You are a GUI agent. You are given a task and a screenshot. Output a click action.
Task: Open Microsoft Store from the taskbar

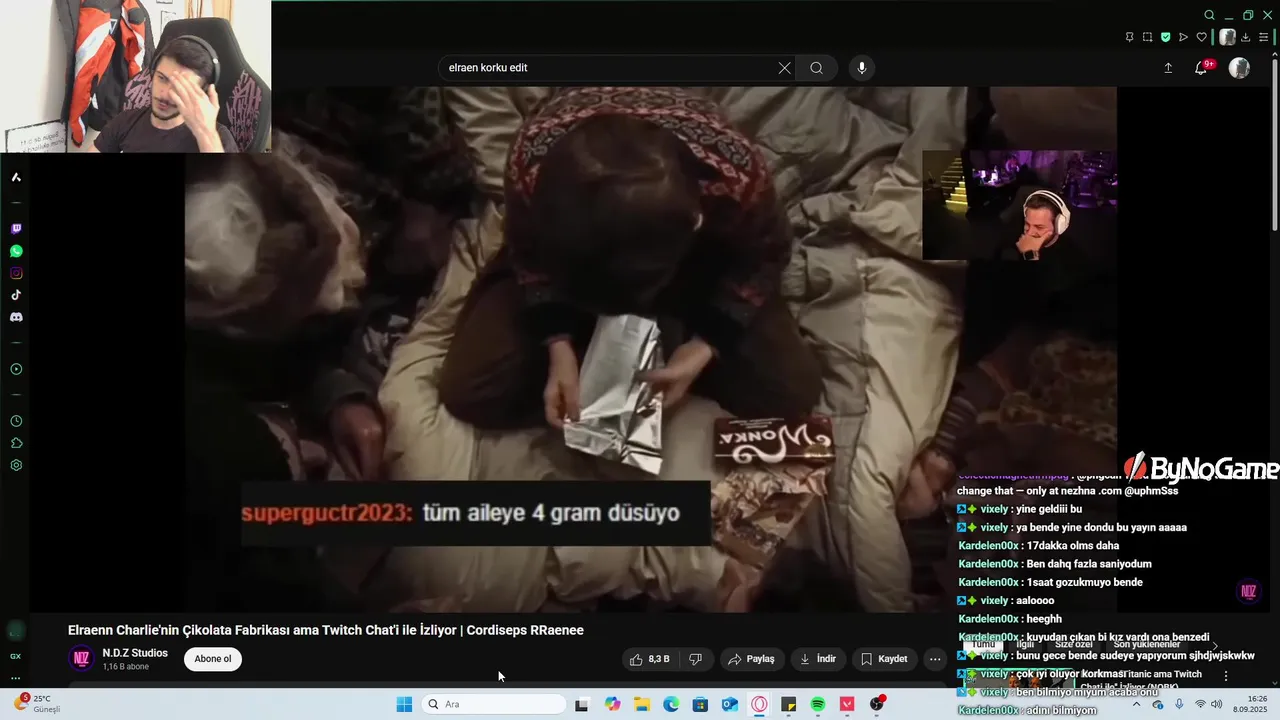pos(700,704)
